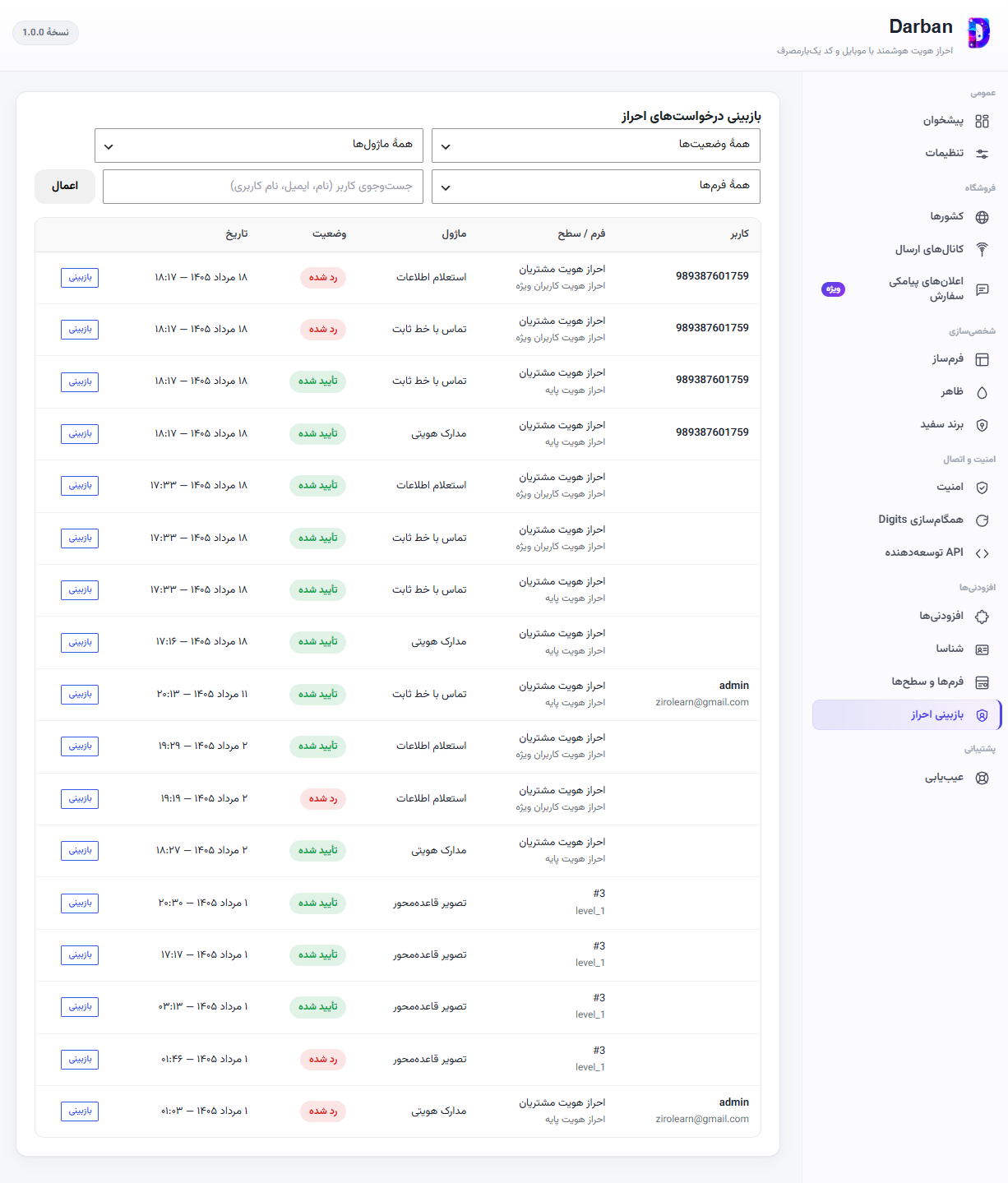
Task: Click the افزودنی‌ها puzzle icon
Action: [982, 617]
